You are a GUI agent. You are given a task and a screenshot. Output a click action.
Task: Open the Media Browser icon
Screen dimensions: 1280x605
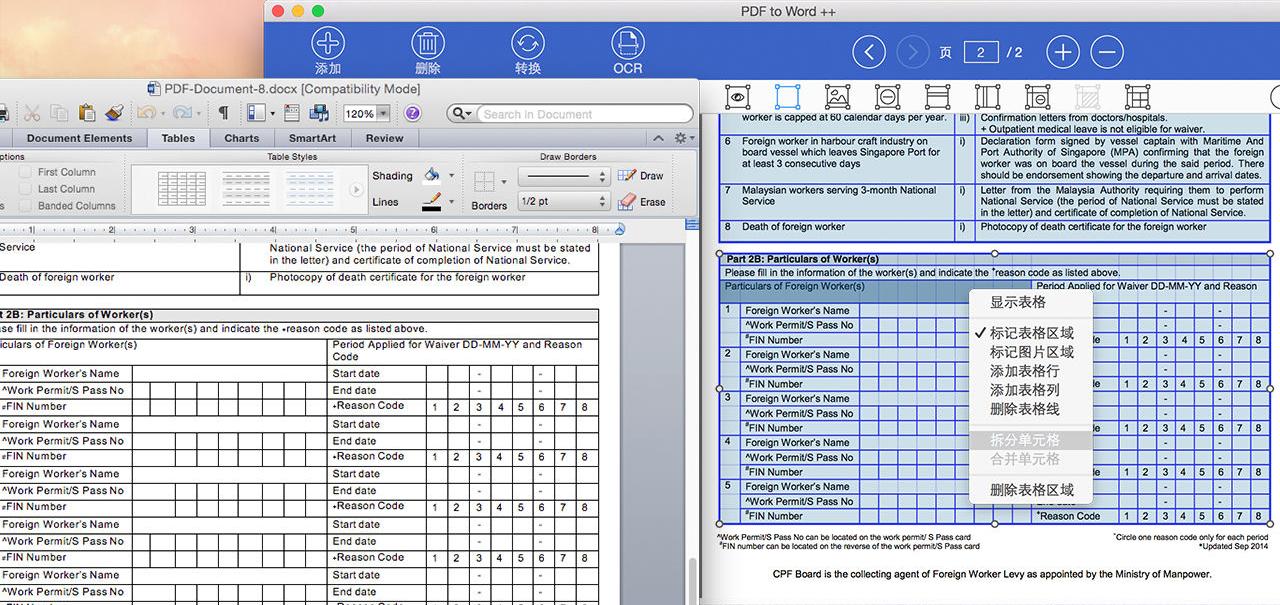click(x=320, y=113)
